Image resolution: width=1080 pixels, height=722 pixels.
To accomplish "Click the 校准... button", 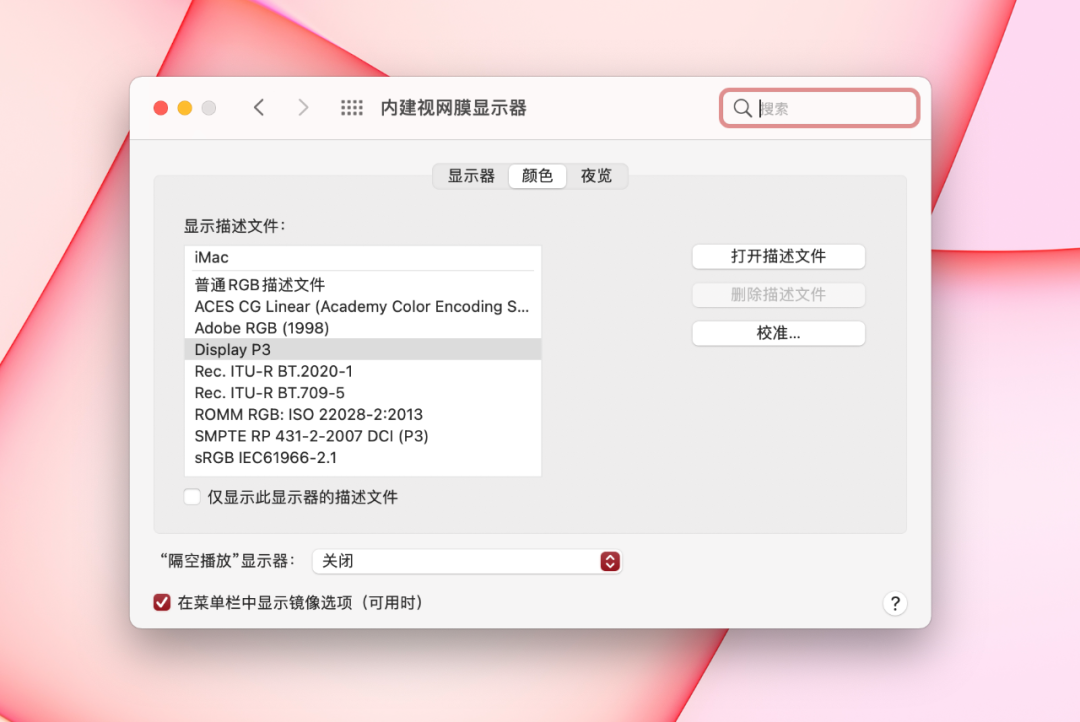I will tap(778, 333).
